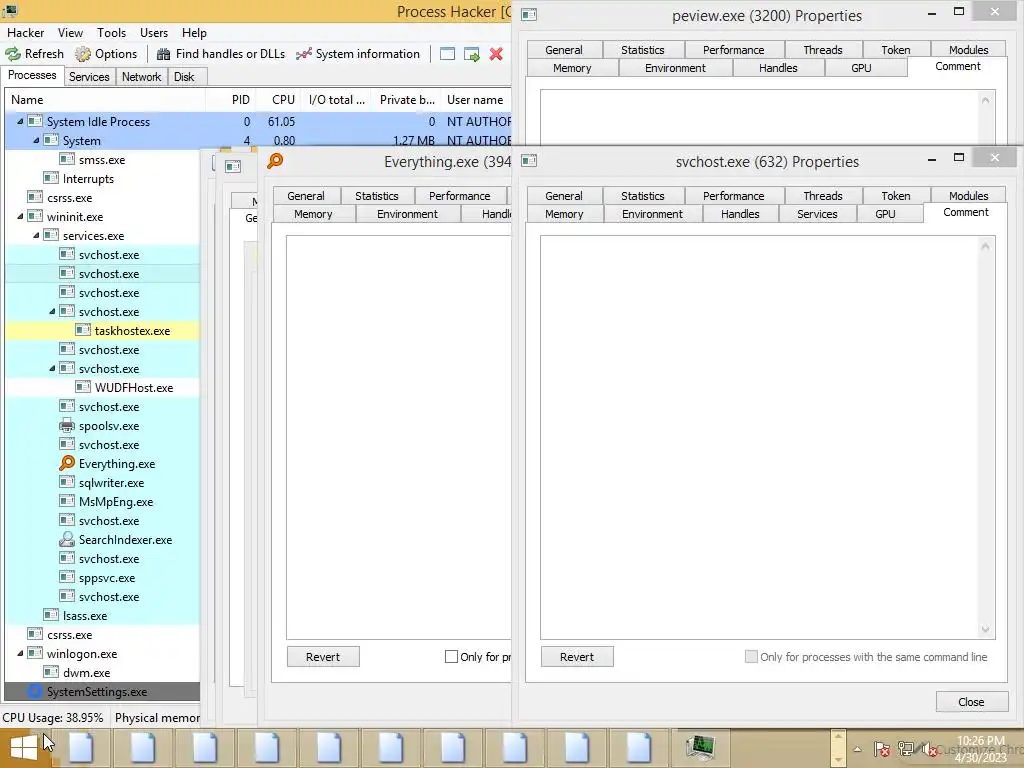Image resolution: width=1024 pixels, height=768 pixels.
Task: Click the sppsvc.exe process icon
Action: click(67, 577)
